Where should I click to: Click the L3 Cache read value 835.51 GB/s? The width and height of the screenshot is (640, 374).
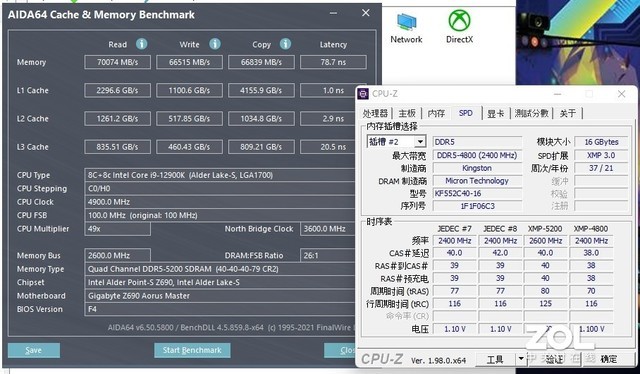pos(118,147)
